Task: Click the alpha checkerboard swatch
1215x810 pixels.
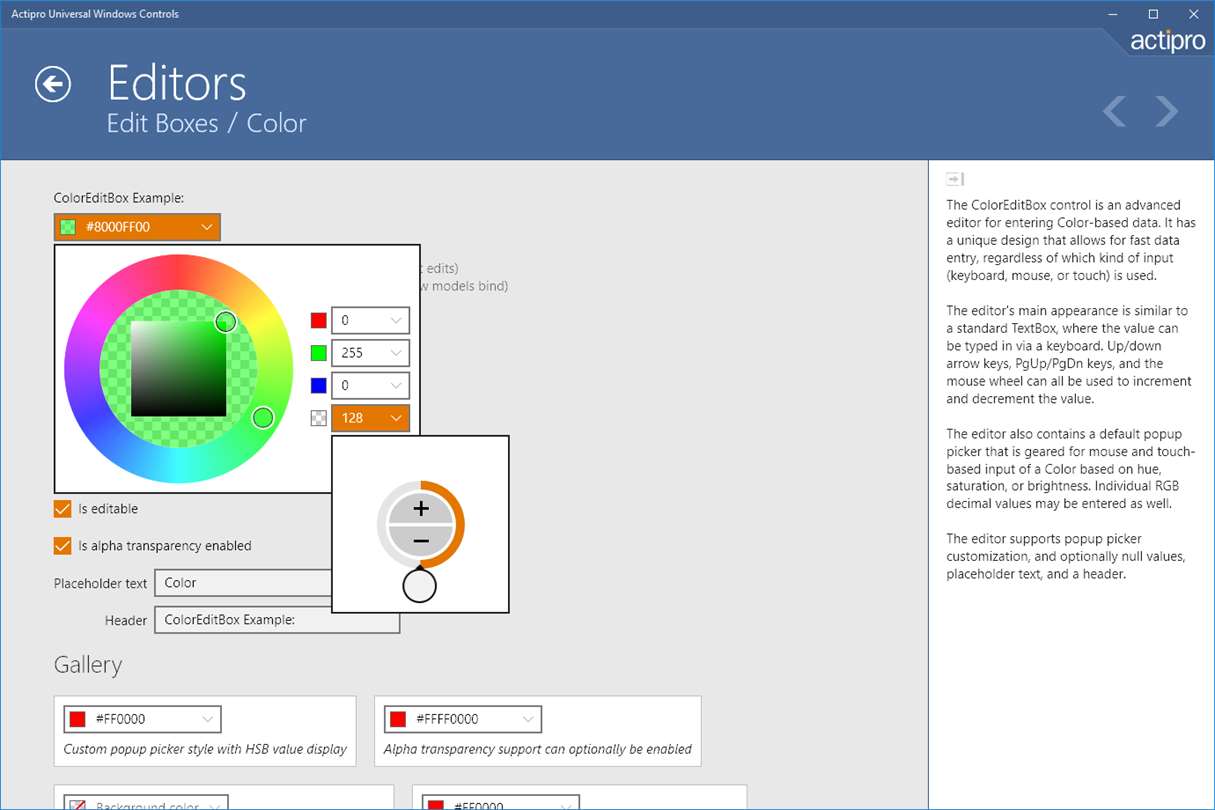Action: (319, 418)
